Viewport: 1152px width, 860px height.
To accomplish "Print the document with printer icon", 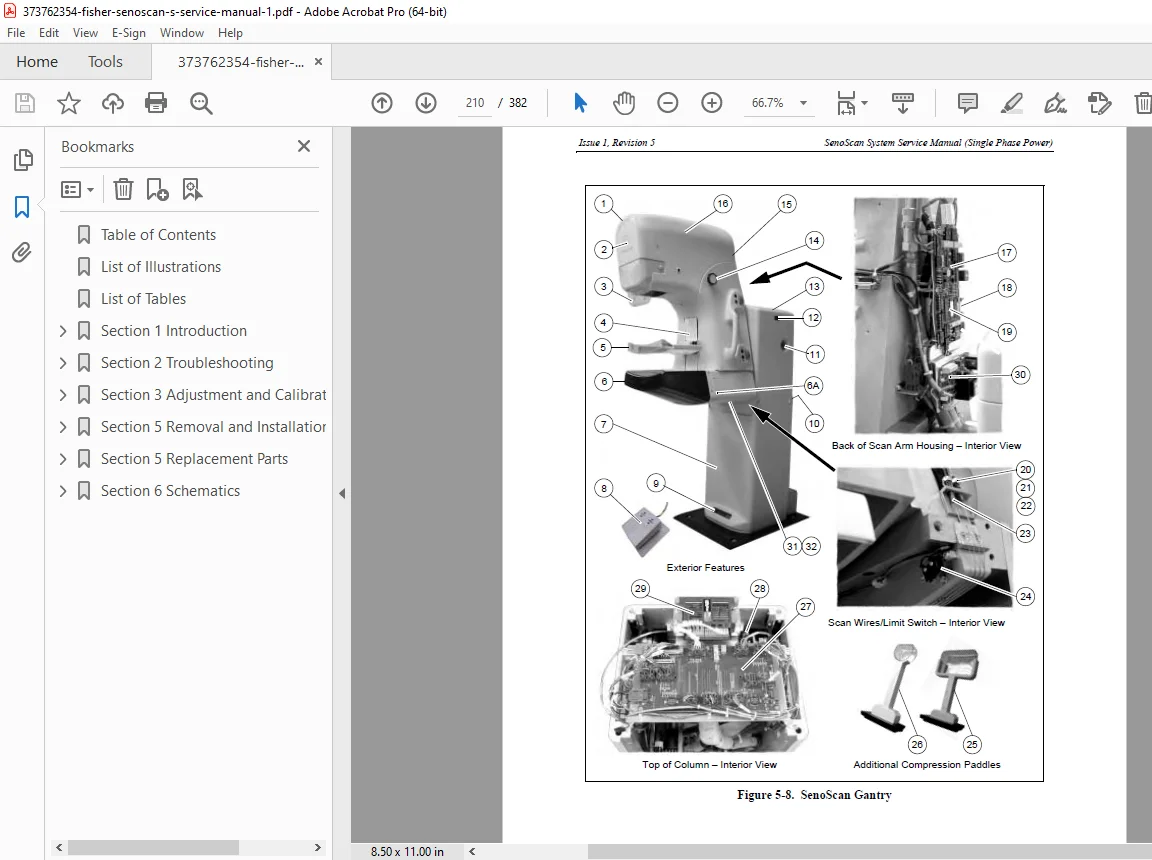I will click(156, 103).
